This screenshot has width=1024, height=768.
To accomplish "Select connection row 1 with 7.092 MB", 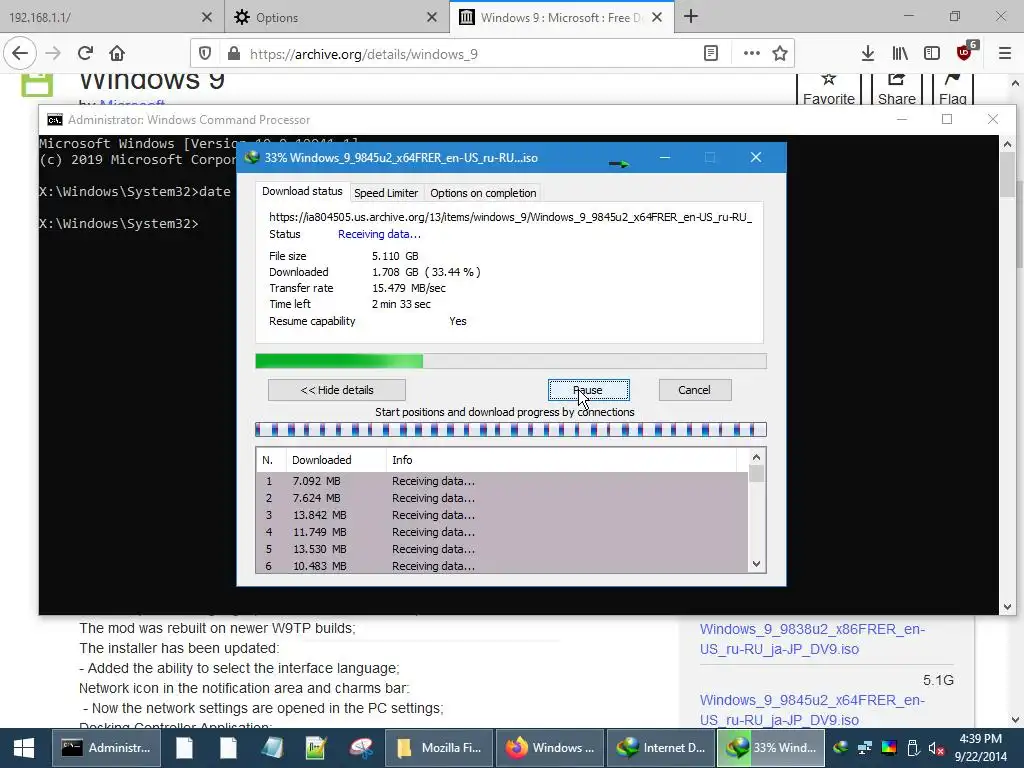I will tap(502, 481).
